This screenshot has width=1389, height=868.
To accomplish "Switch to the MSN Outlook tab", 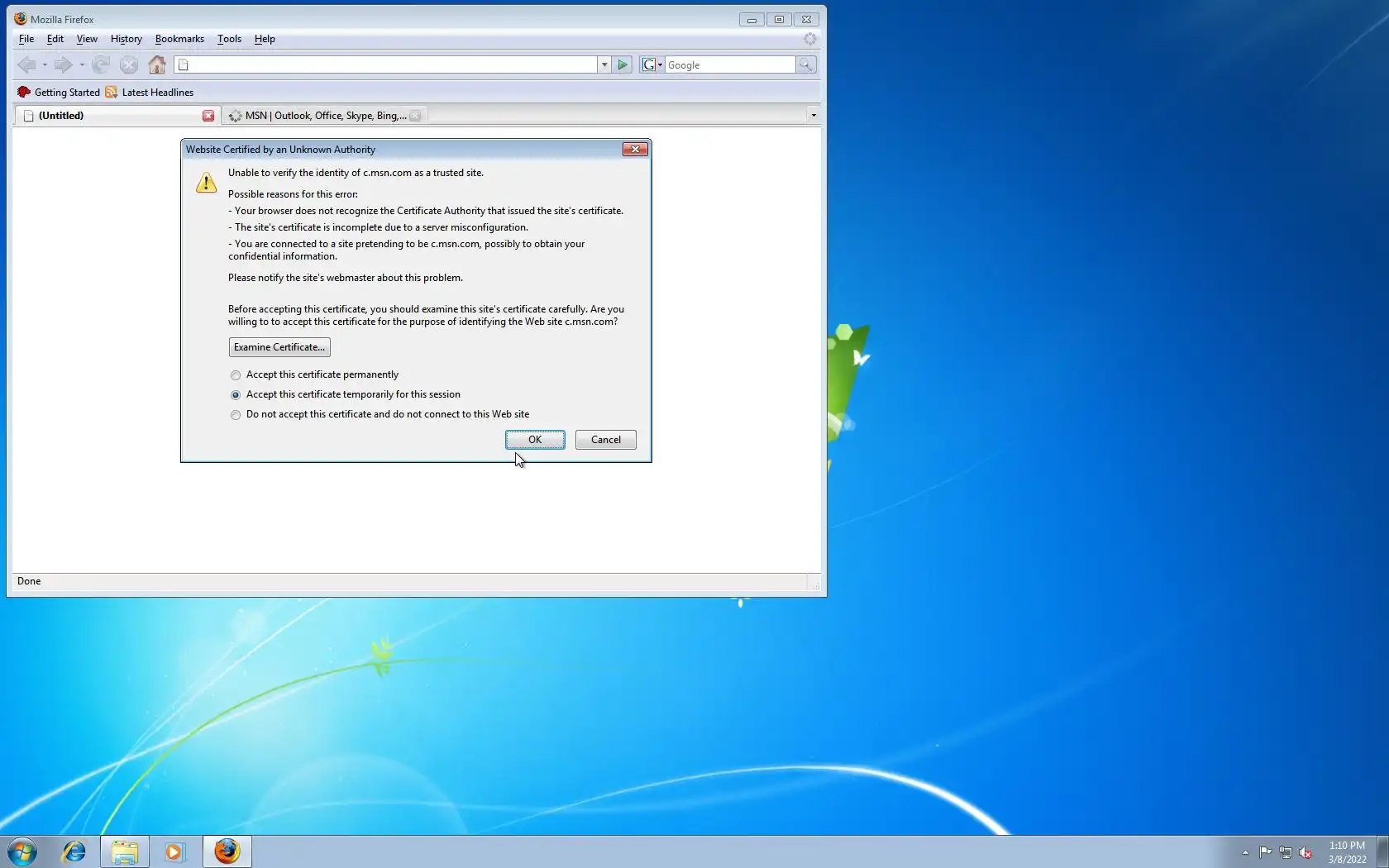I will pos(325,116).
